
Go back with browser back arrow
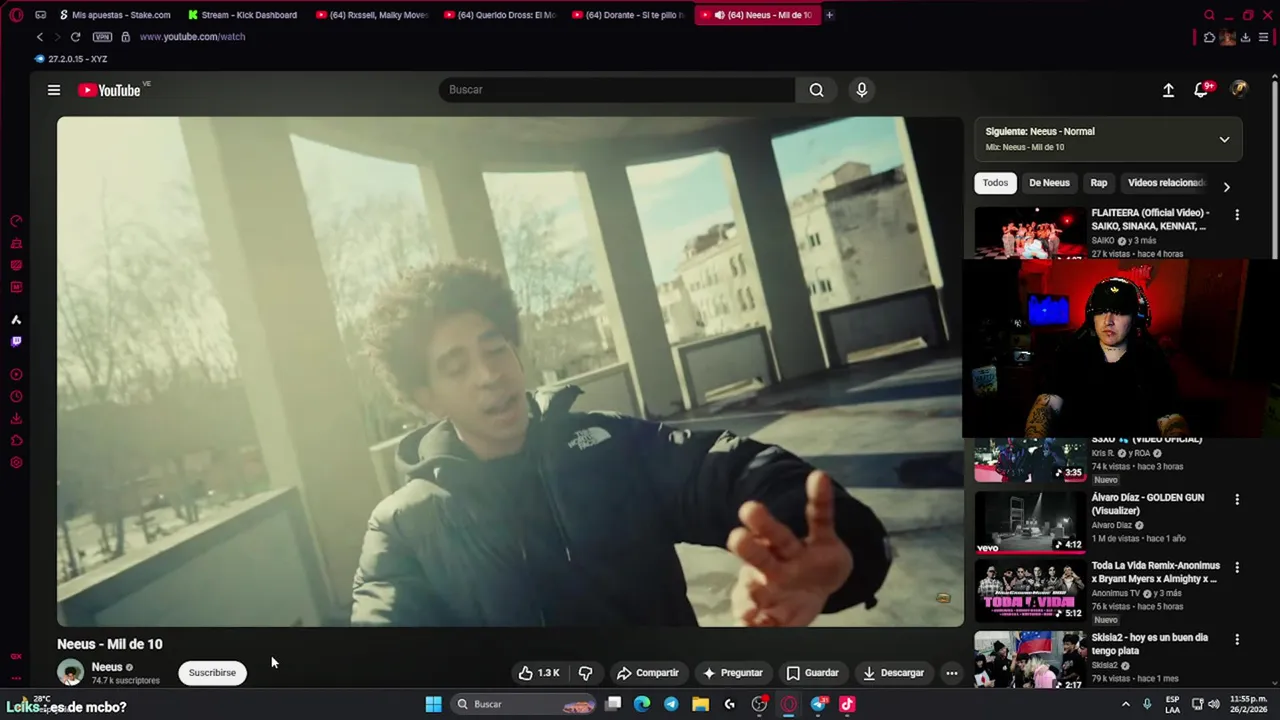(40, 37)
